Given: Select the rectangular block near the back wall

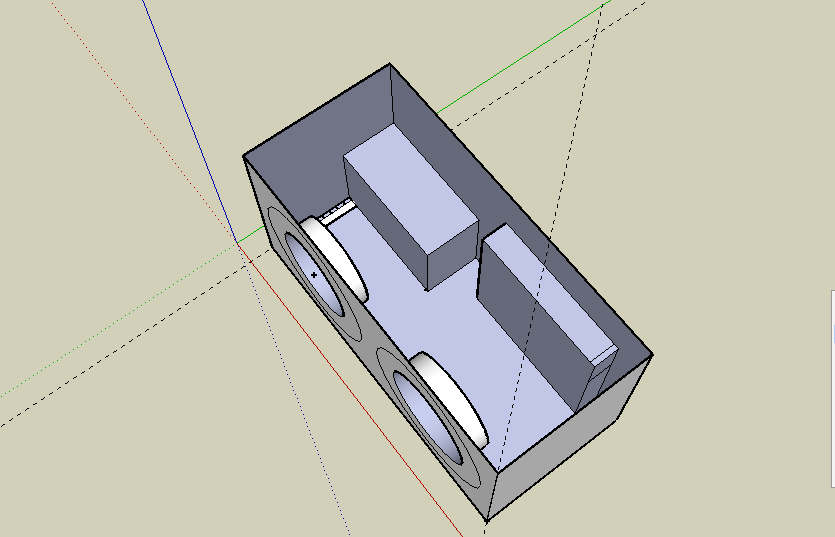Looking at the screenshot, I should click(x=411, y=207).
